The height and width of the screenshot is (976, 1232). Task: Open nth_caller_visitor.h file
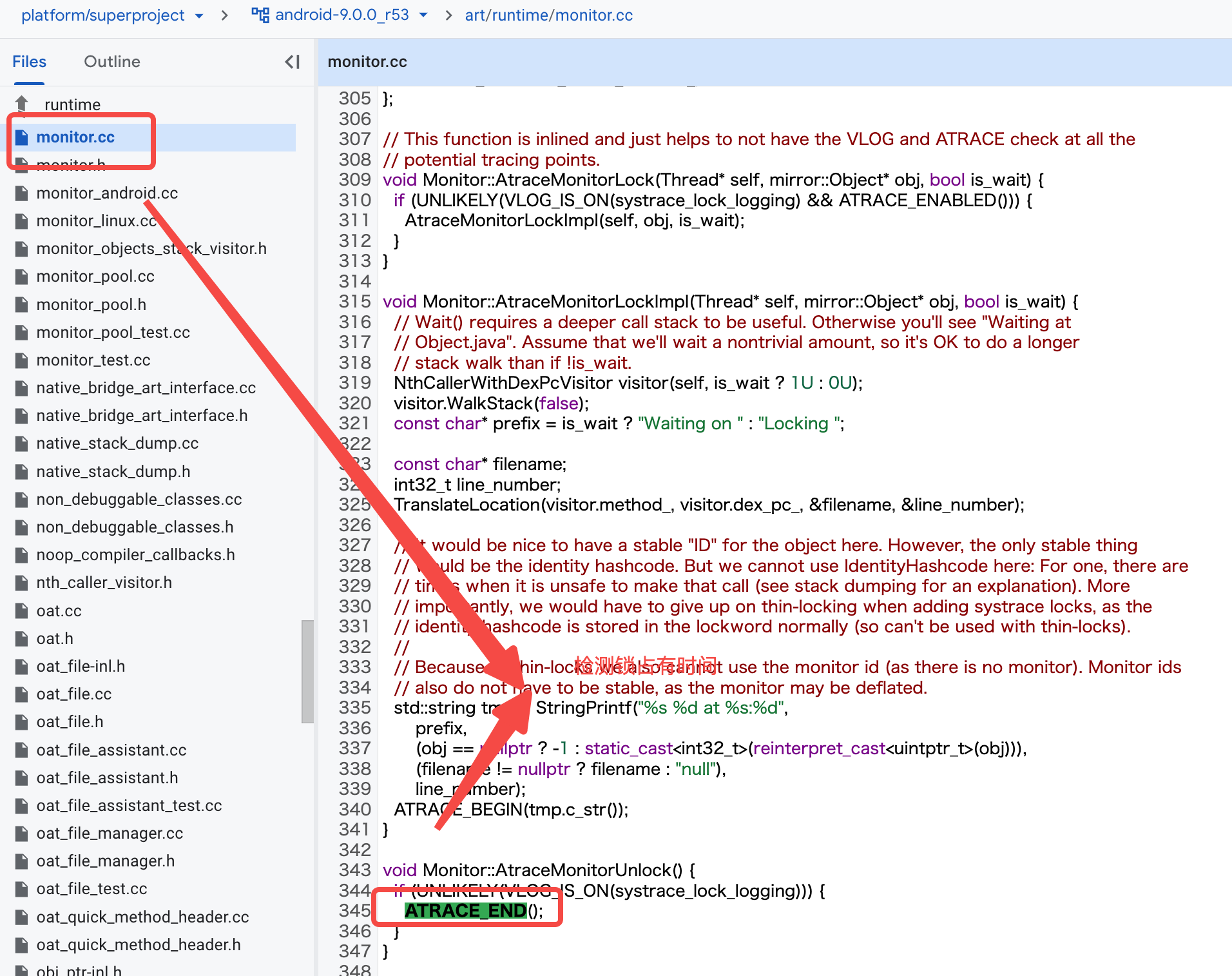pos(104,582)
